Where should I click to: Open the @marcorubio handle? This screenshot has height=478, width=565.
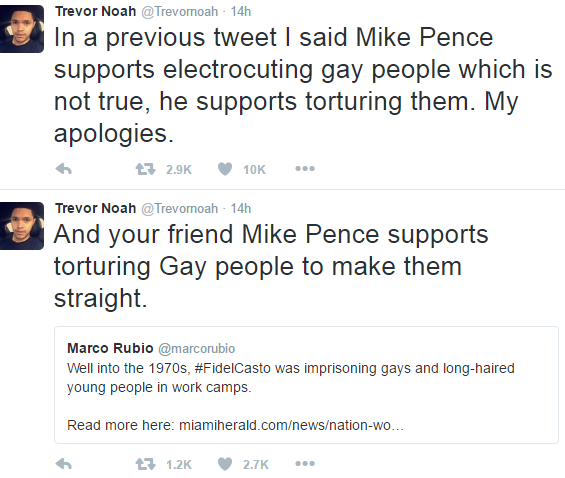(196, 349)
